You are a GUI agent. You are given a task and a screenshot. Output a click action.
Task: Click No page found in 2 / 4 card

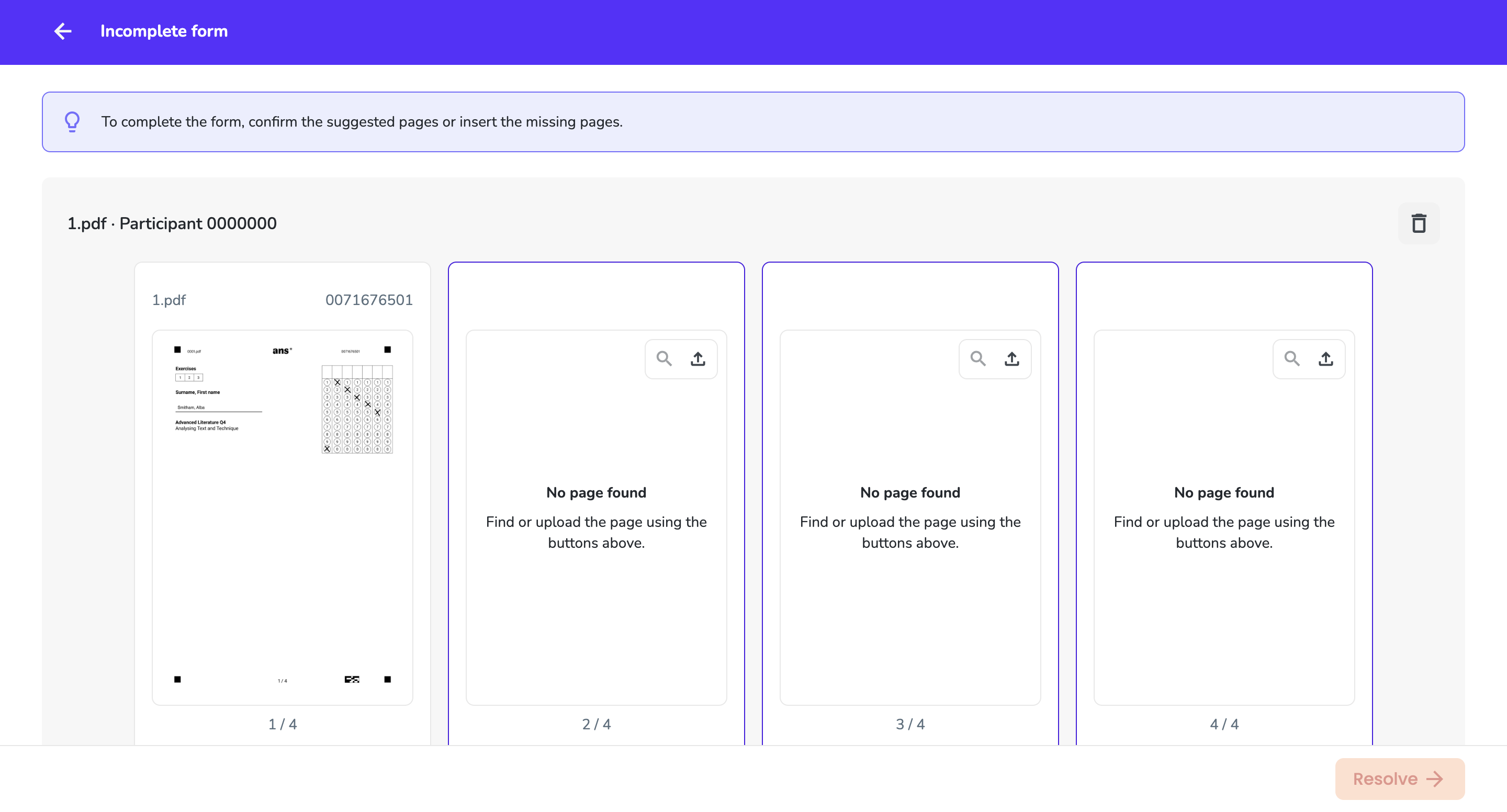596,492
